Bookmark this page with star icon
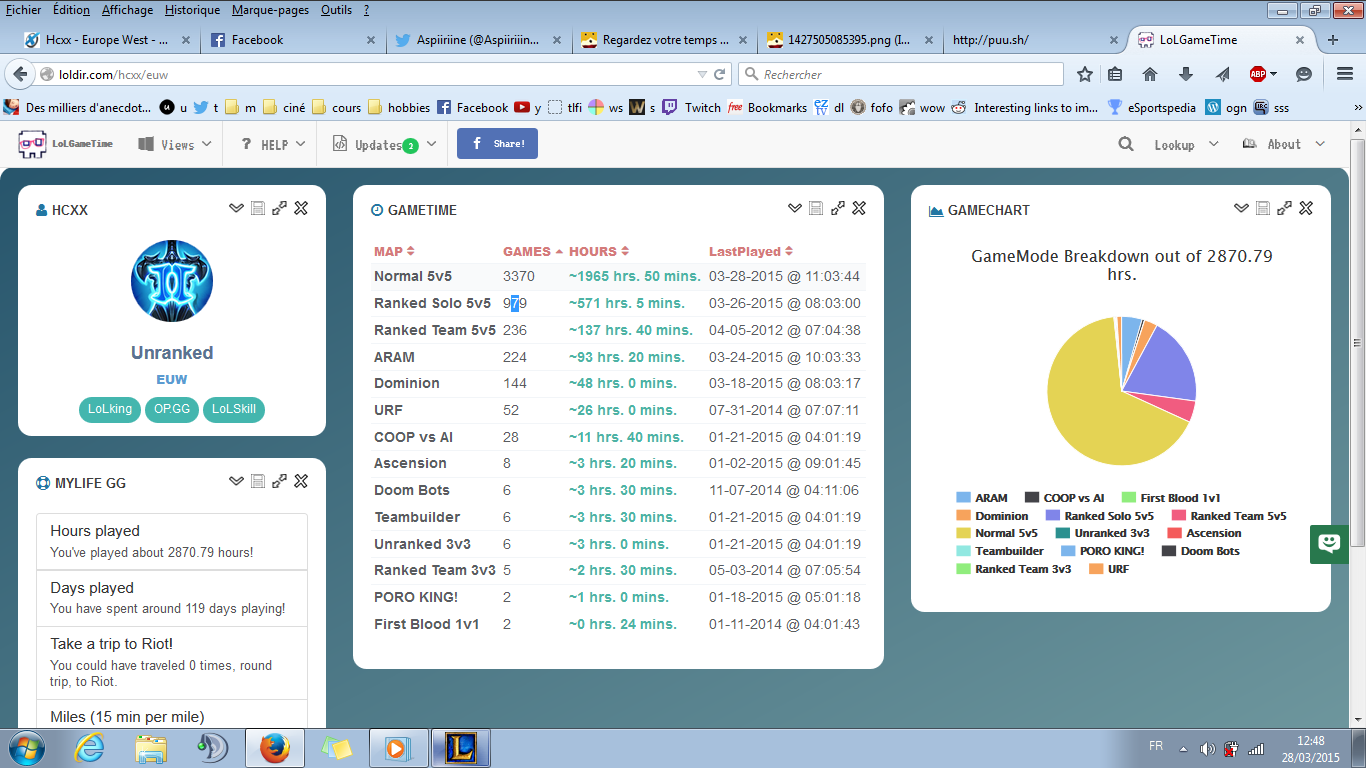The image size is (1366, 768). [x=1085, y=74]
